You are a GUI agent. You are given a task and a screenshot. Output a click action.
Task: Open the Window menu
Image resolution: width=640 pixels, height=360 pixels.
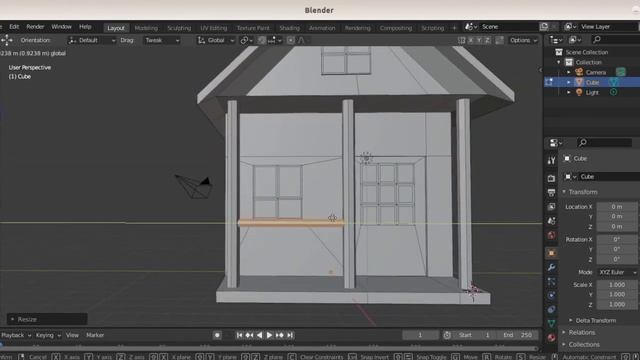pyautogui.click(x=61, y=27)
